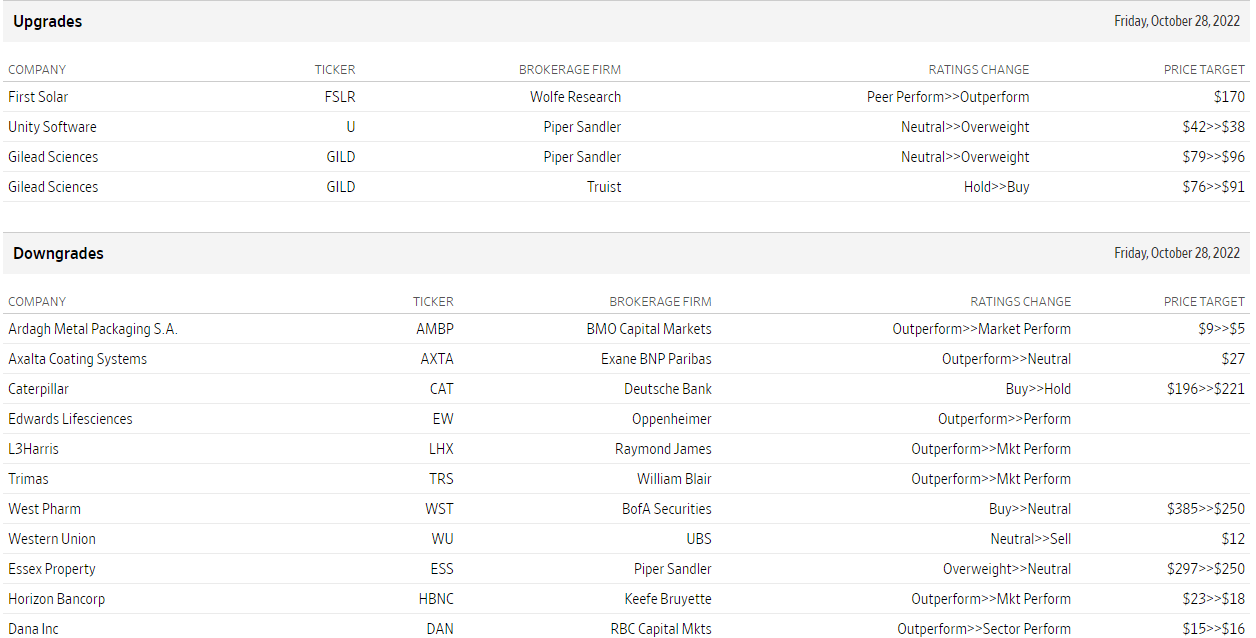Click the First Solar company name
The height and width of the screenshot is (638, 1256).
pyautogui.click(x=38, y=97)
